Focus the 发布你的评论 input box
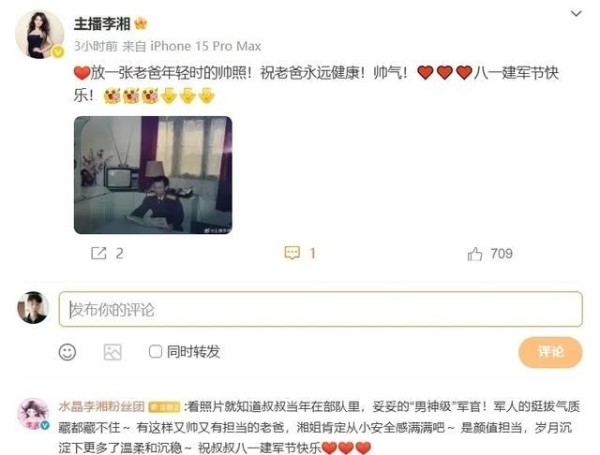 point(321,309)
